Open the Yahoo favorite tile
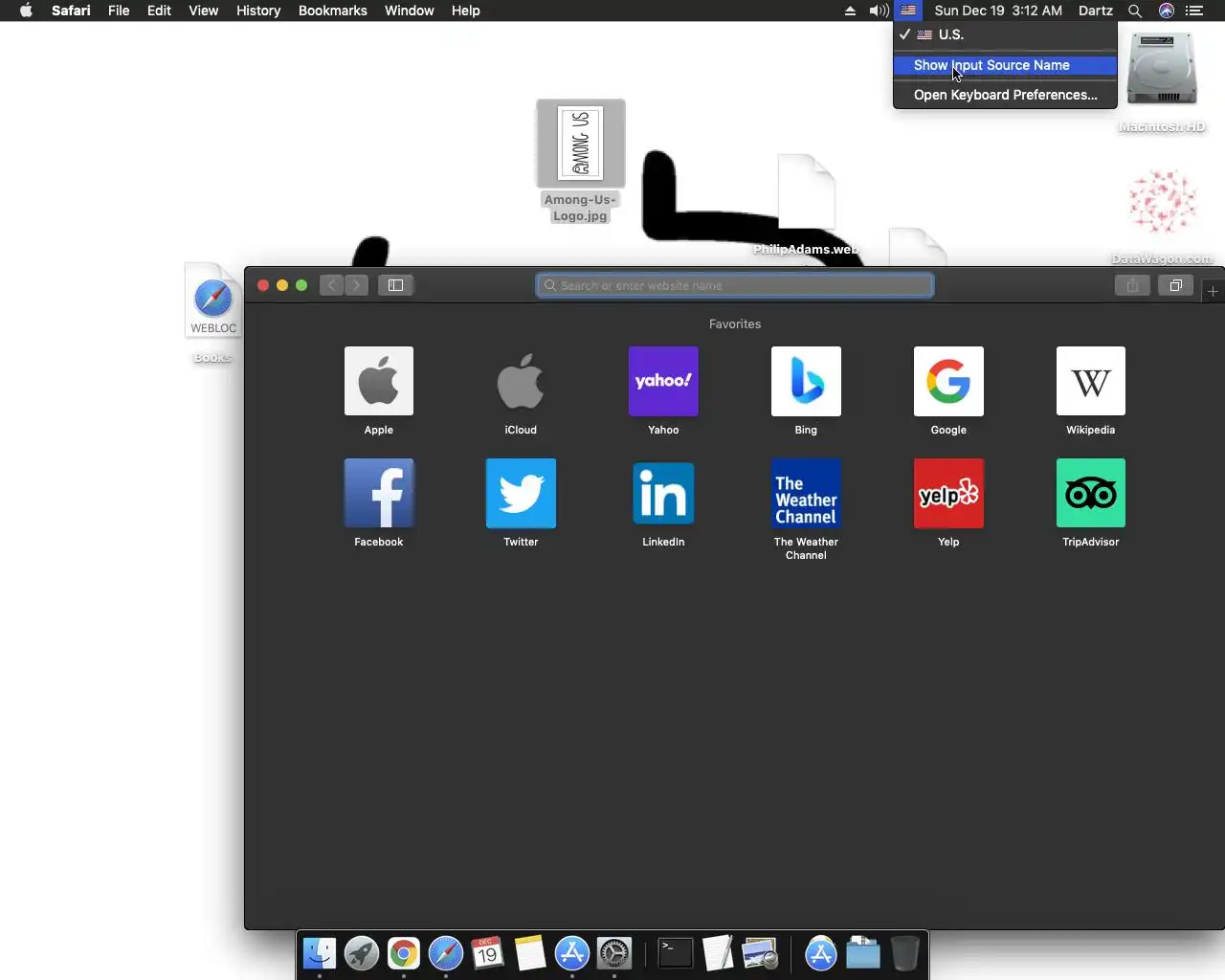 (x=663, y=381)
